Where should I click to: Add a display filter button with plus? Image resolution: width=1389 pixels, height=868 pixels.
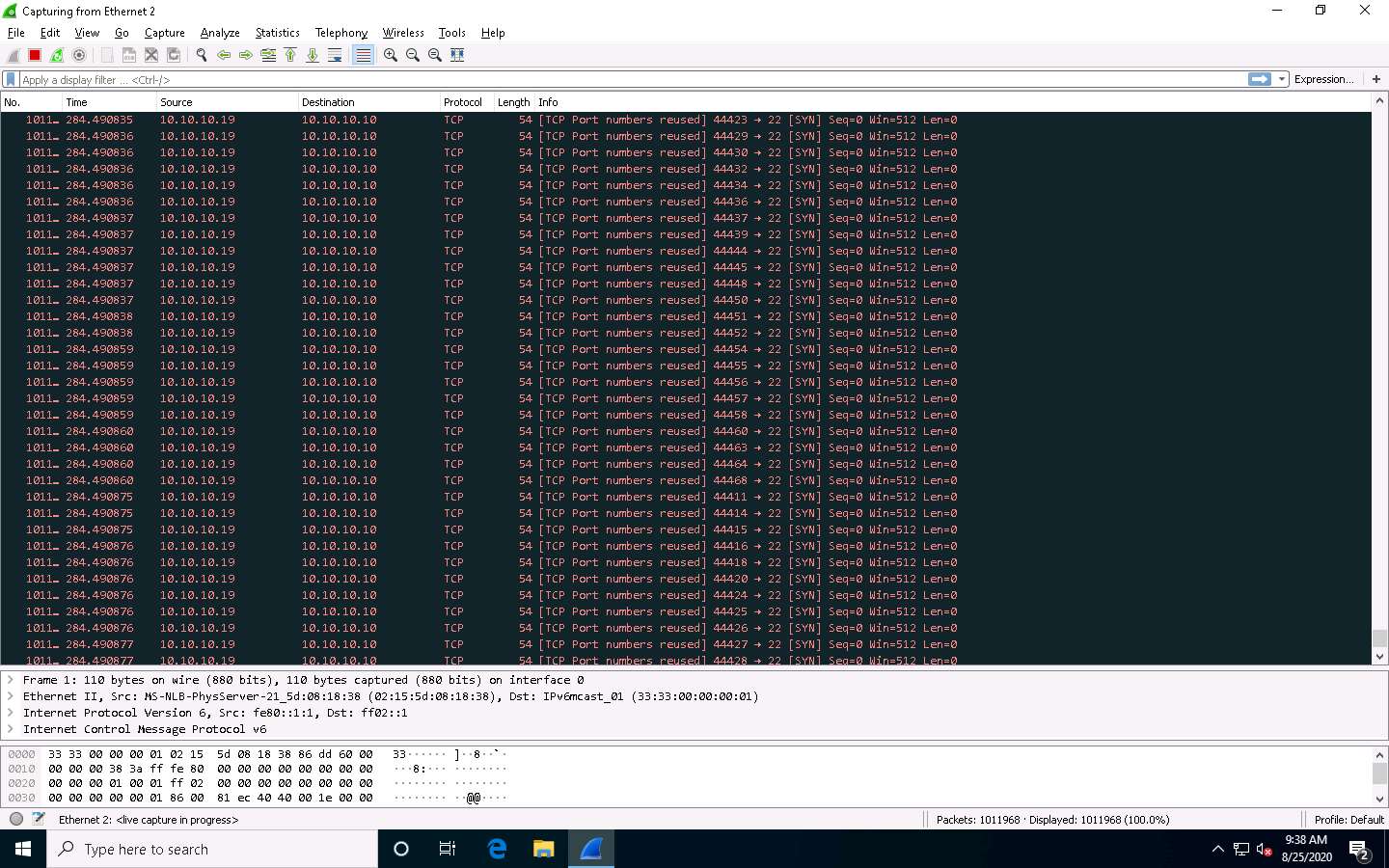coord(1376,79)
